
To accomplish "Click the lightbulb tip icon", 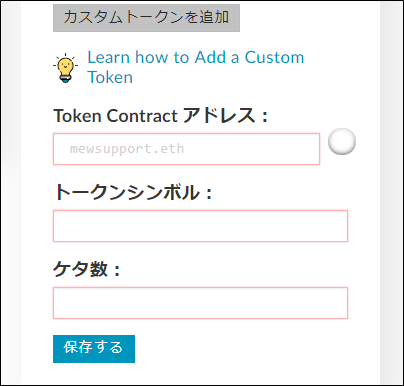I will click(65, 68).
